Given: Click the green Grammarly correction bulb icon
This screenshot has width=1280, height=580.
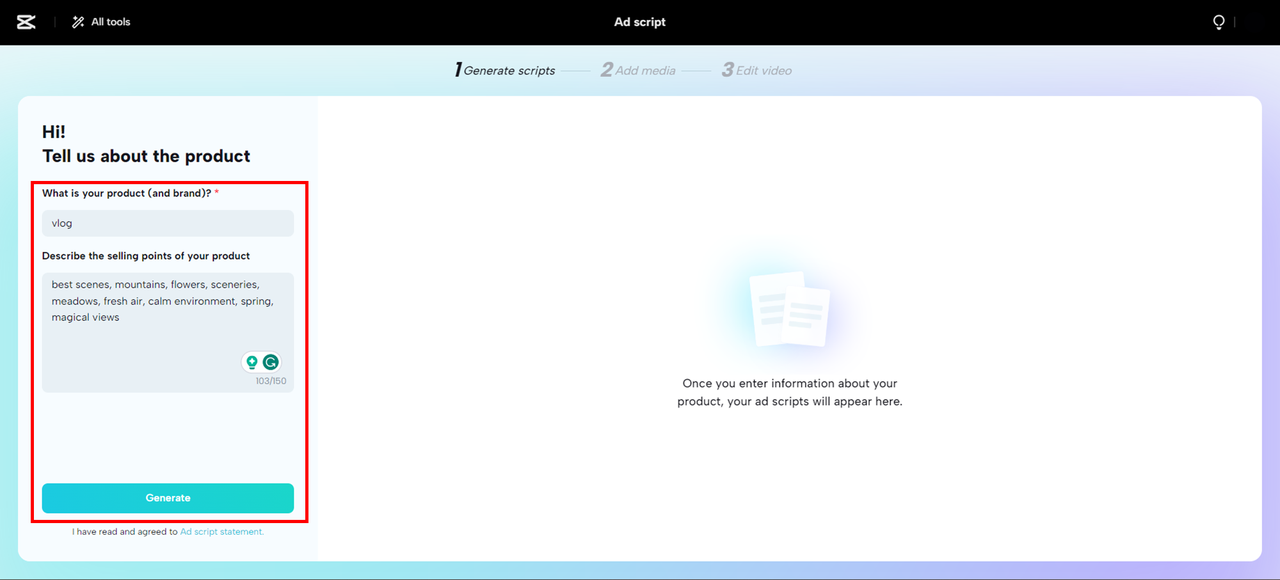Looking at the screenshot, I should tap(251, 362).
